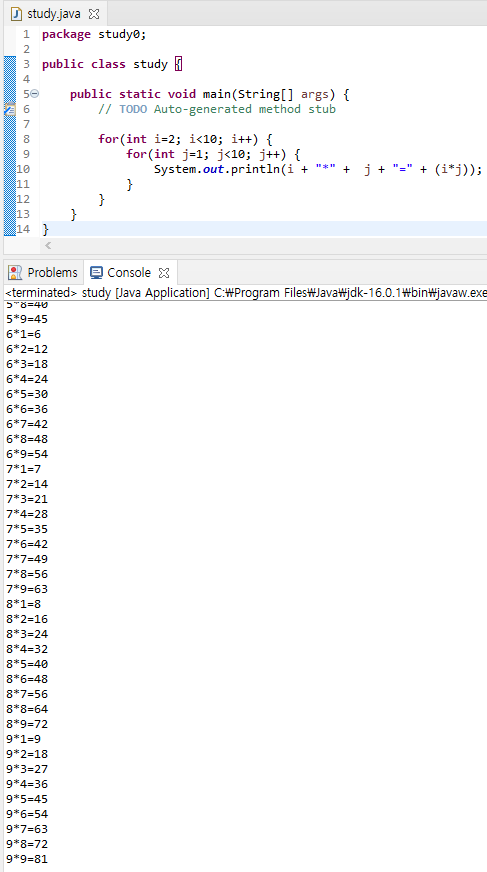Image resolution: width=487 pixels, height=872 pixels.
Task: Click console output line '9*9=81'
Action: pos(27,860)
